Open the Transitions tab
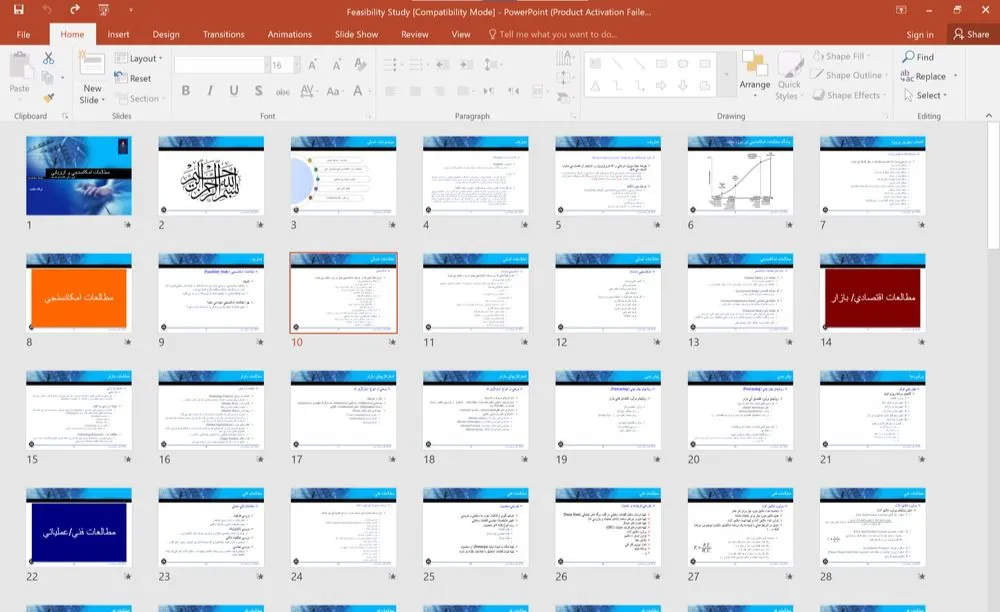The width and height of the screenshot is (1000, 612). 223,34
